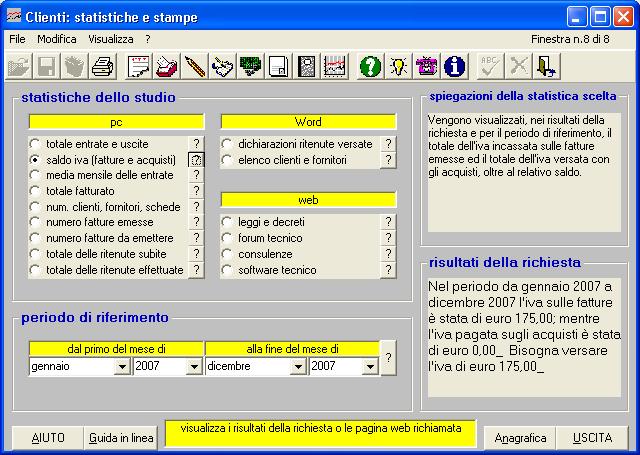
Task: Click the green question mark help icon
Action: [x=370, y=66]
